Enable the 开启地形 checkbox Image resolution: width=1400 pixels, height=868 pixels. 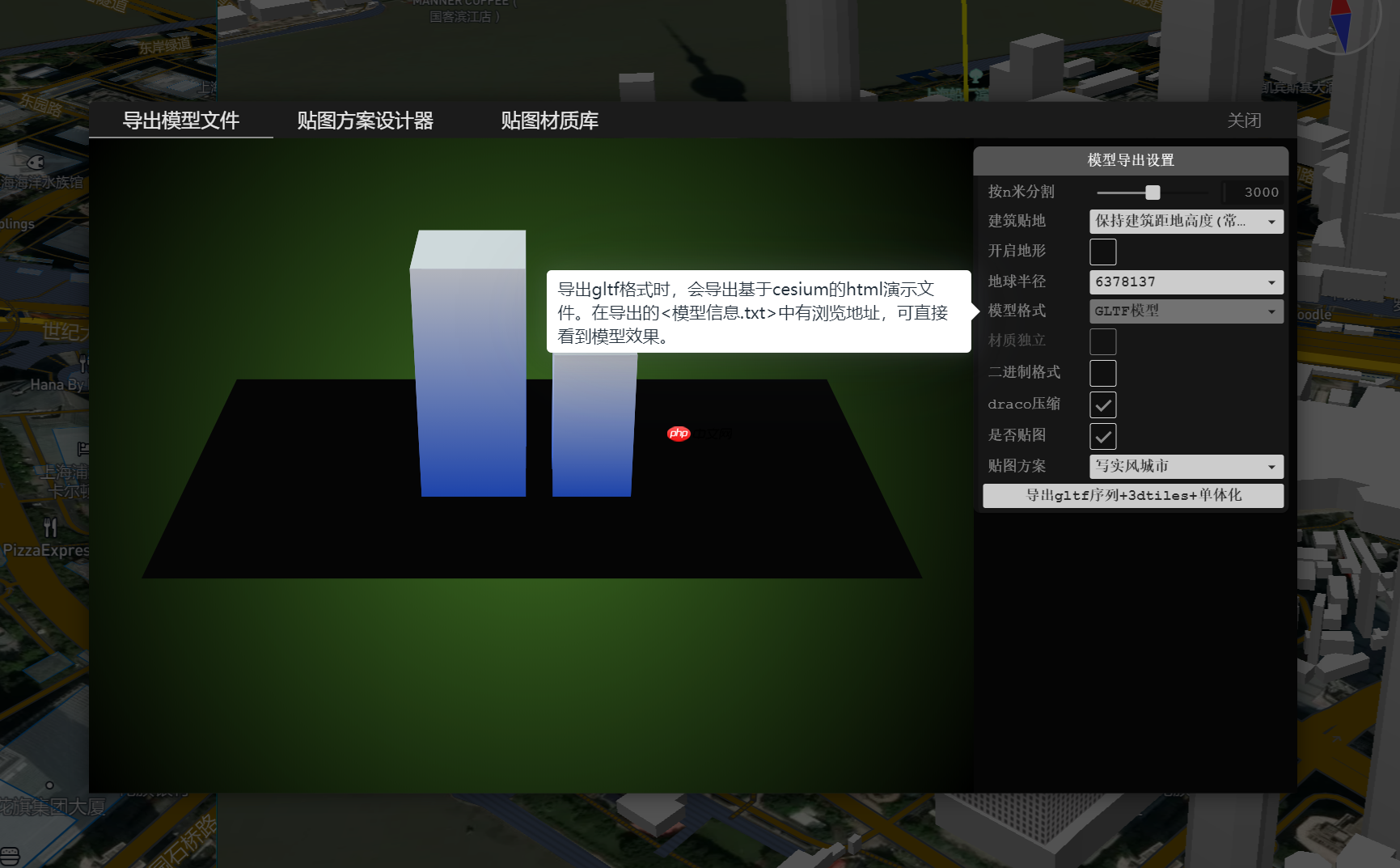(1103, 252)
